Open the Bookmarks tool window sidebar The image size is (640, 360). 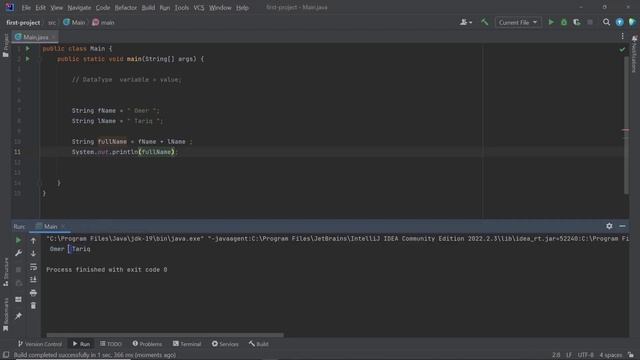point(6,314)
